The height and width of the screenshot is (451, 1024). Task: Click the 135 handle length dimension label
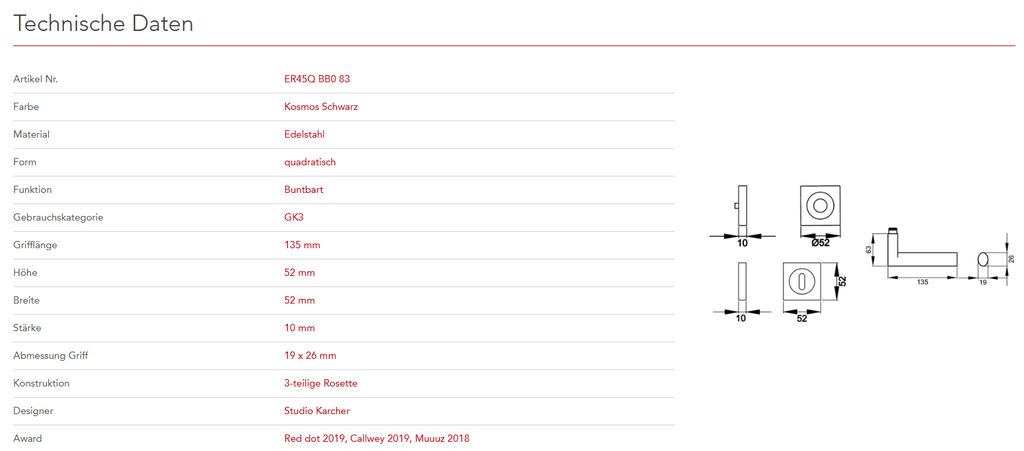point(922,283)
